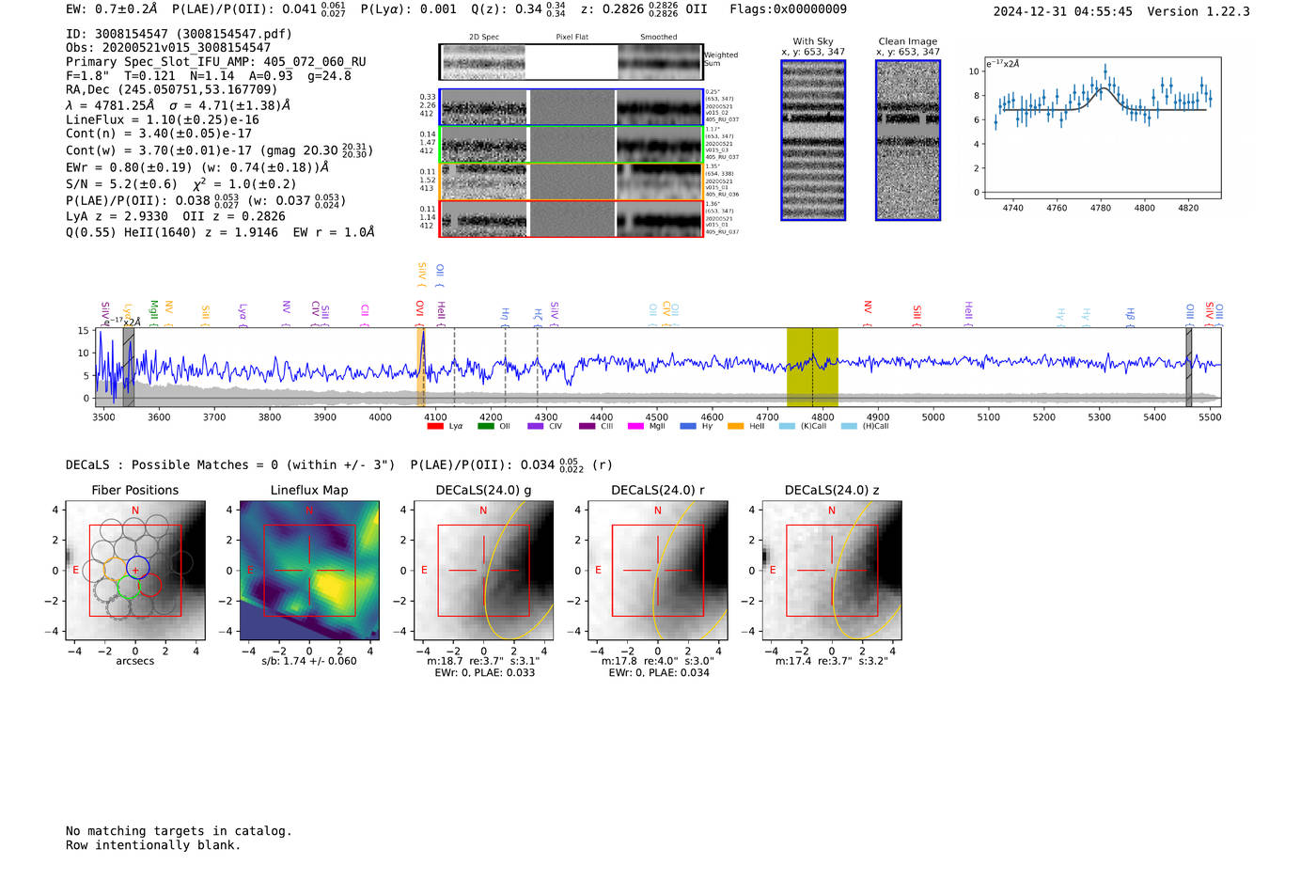The image size is (1316, 896).
Task: Select the Obs: 20200521v015_3008154547 line
Action: [168, 47]
